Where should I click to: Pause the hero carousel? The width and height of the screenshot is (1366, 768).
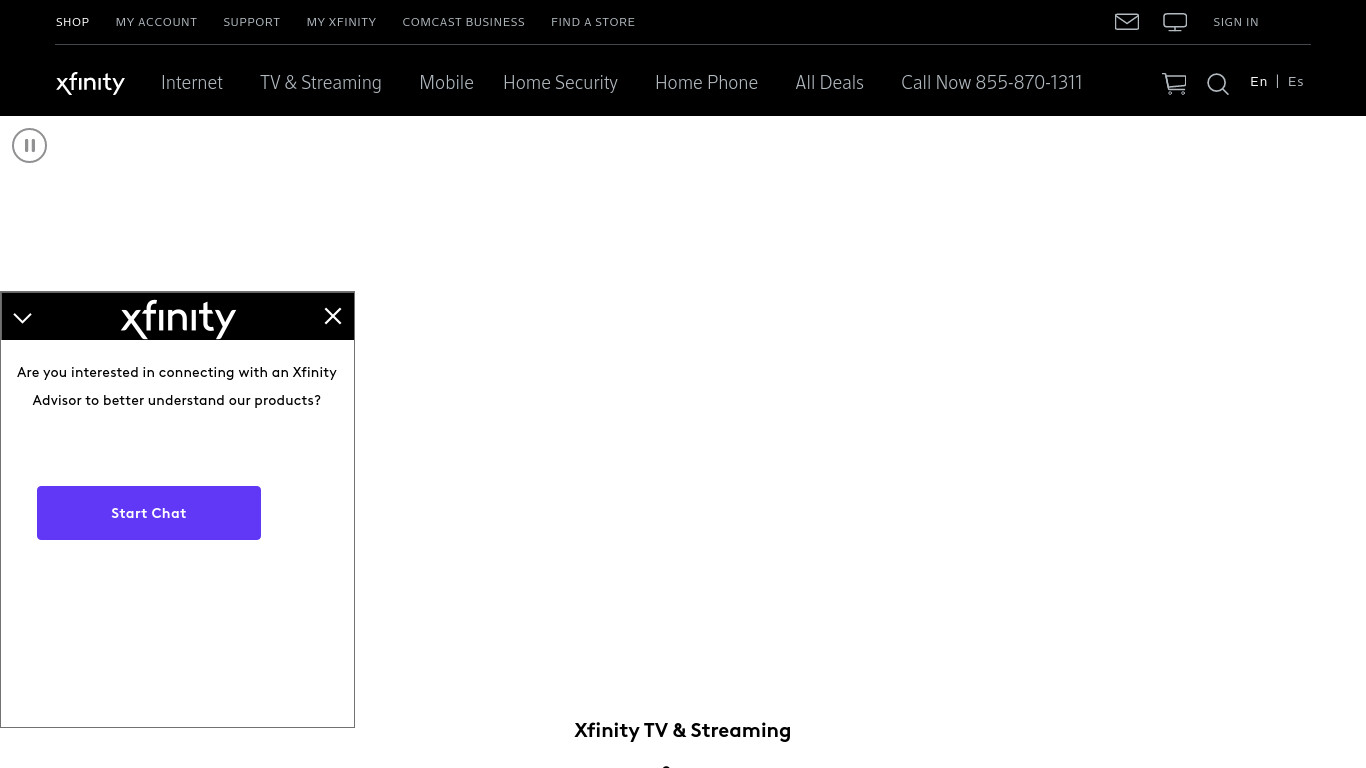pyautogui.click(x=29, y=146)
